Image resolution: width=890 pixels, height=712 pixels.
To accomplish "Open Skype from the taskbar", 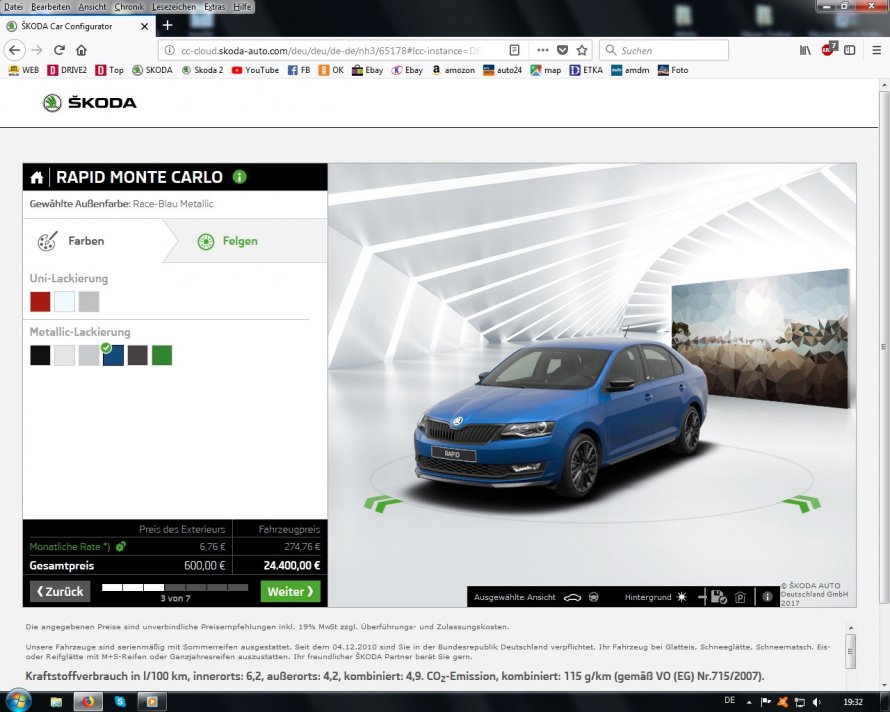I will (x=120, y=702).
